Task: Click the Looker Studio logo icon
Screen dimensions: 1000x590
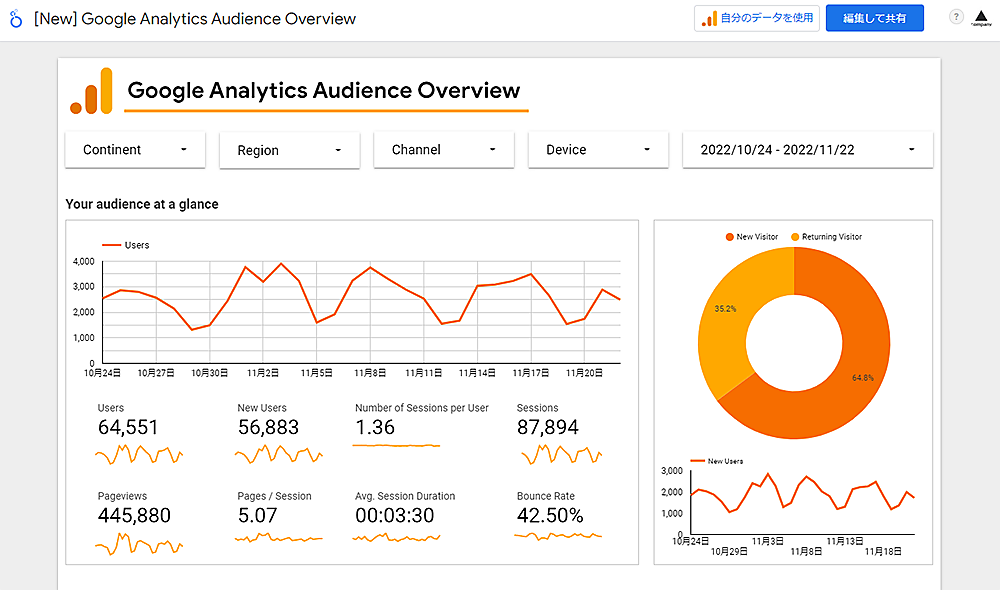Action: (x=16, y=19)
